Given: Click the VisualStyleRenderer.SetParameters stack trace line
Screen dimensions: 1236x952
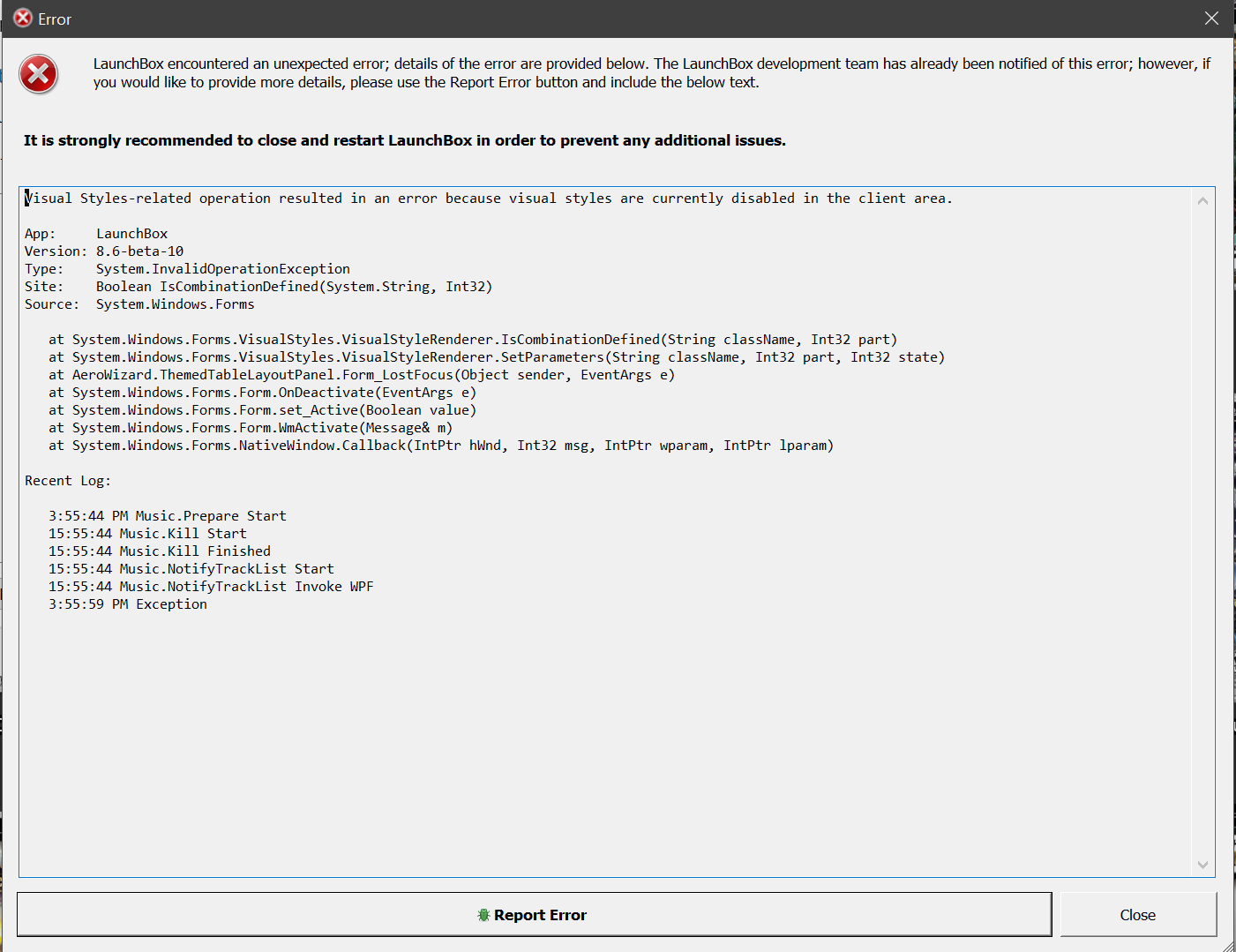Looking at the screenshot, I should click(497, 357).
